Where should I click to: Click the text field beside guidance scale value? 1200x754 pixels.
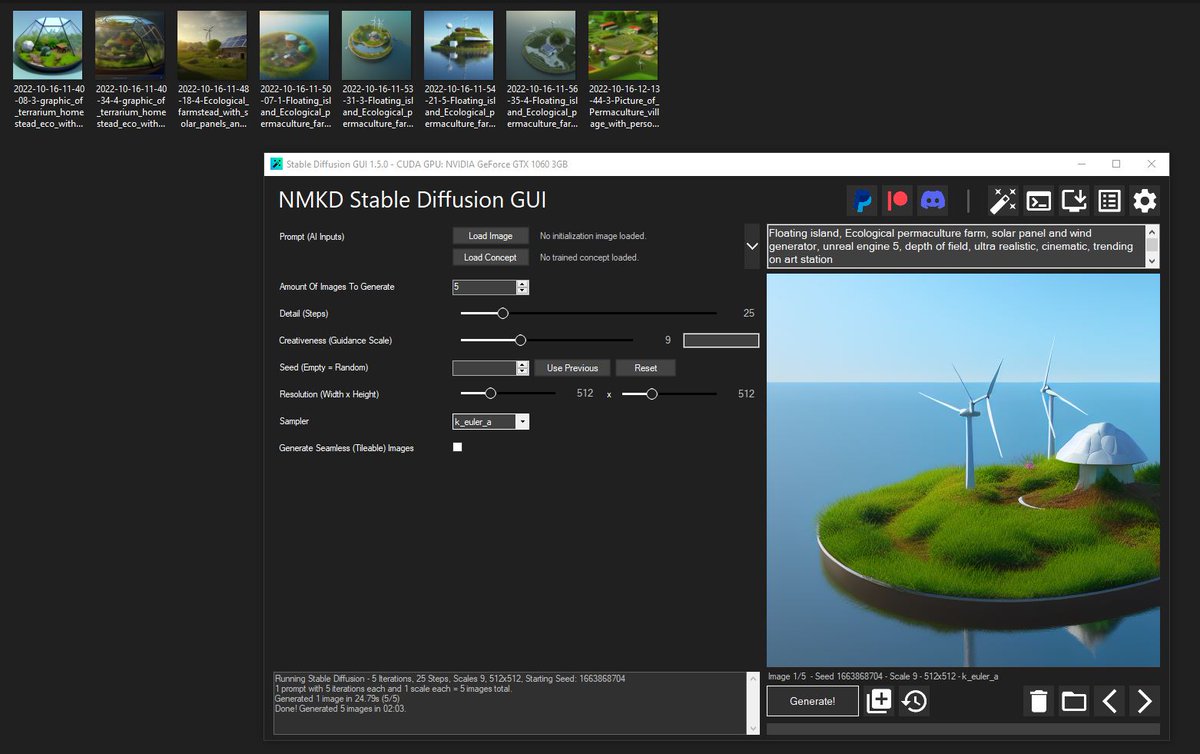coord(721,341)
